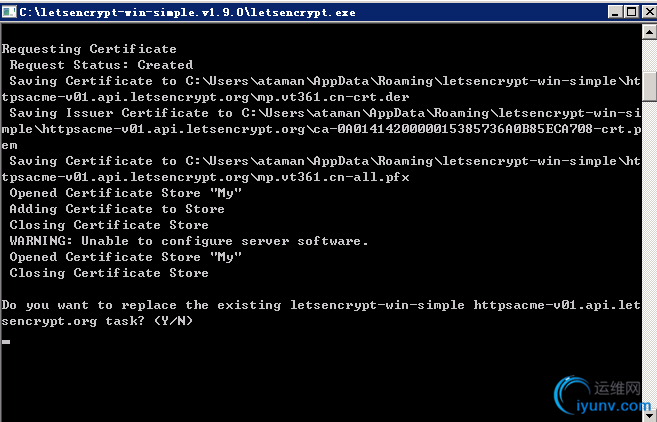Image resolution: width=657 pixels, height=422 pixels.
Task: Click the "Requesting Certificate" line
Action: coord(89,49)
